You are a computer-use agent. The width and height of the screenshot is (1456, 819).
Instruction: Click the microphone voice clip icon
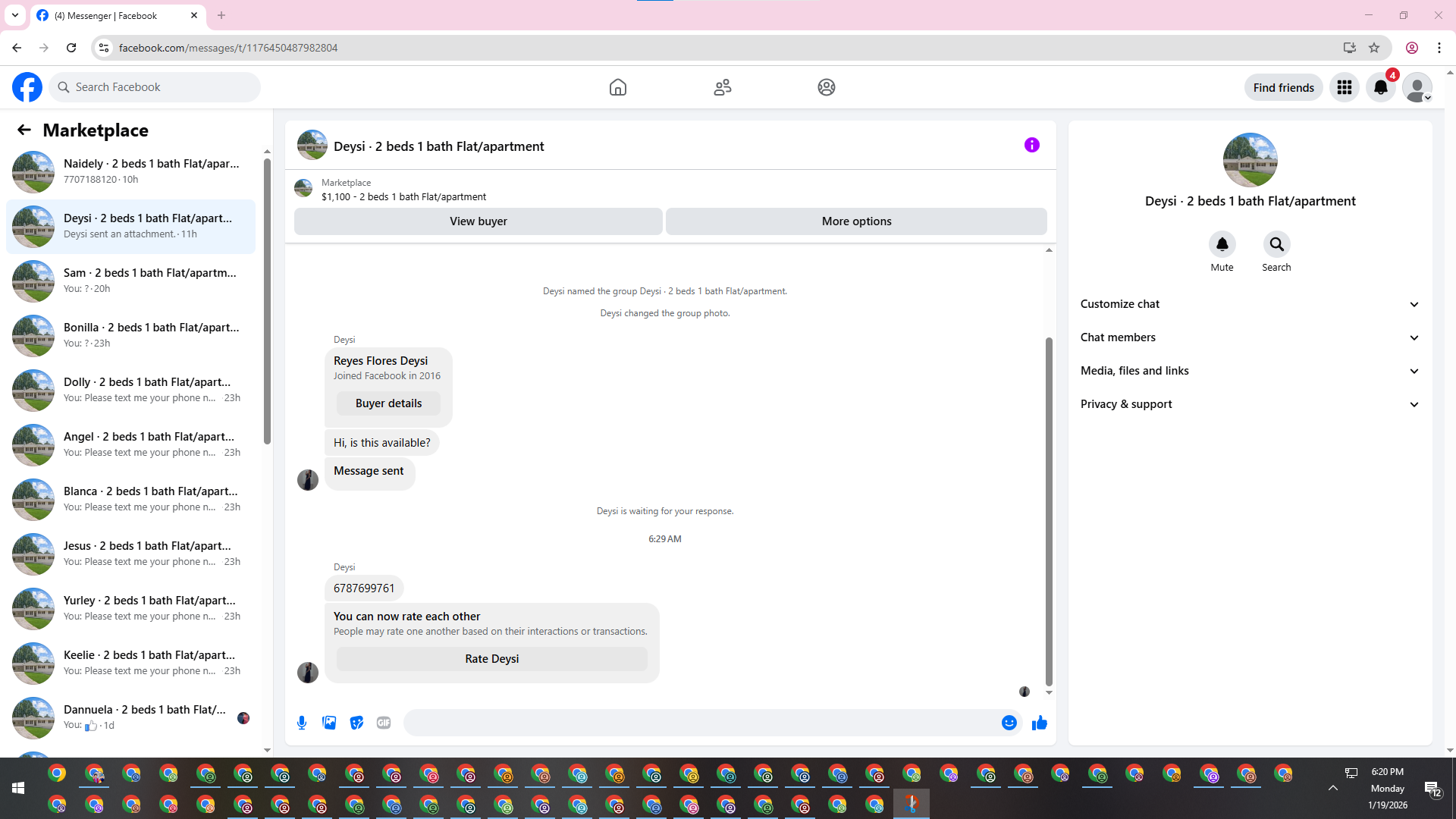point(302,723)
